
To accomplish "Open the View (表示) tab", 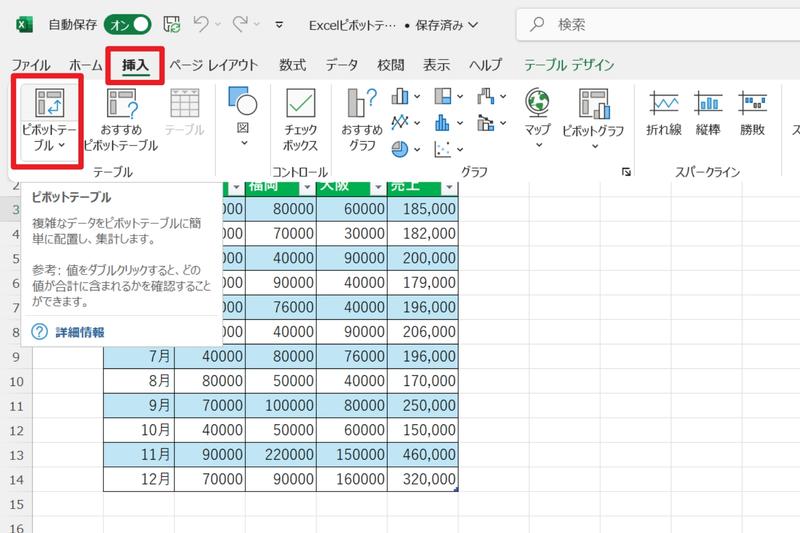I will coord(437,65).
